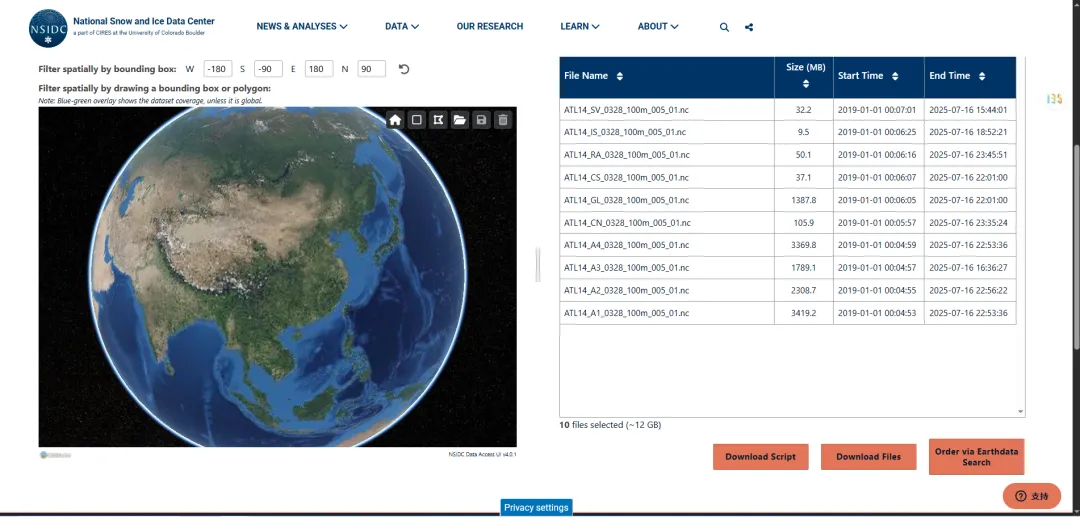
Task: Select file ATL14_A2_0328_100m_005_01.nc
Action: pyautogui.click(x=626, y=291)
